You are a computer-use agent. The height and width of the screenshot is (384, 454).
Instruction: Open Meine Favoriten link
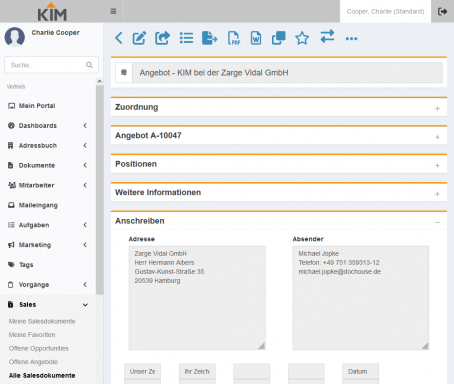point(32,335)
